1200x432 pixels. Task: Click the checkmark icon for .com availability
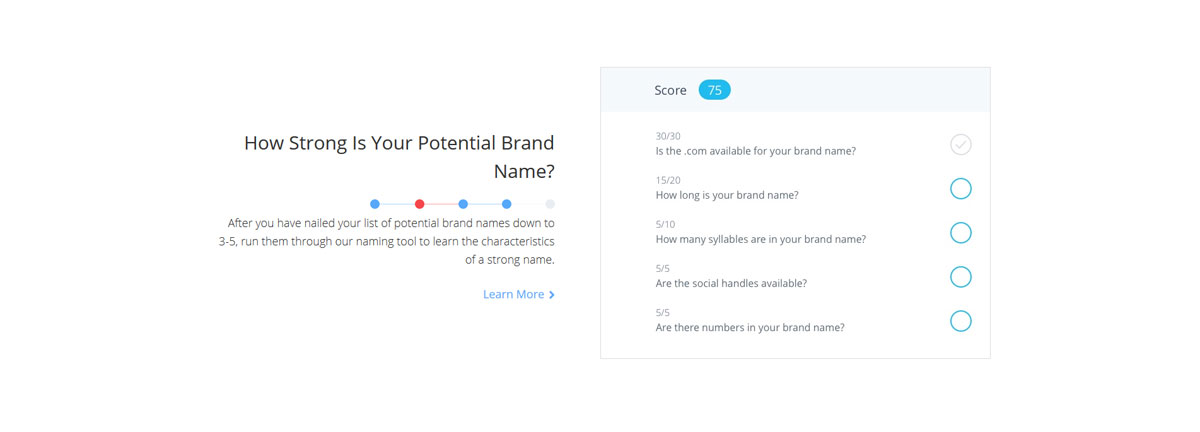pyautogui.click(x=960, y=145)
